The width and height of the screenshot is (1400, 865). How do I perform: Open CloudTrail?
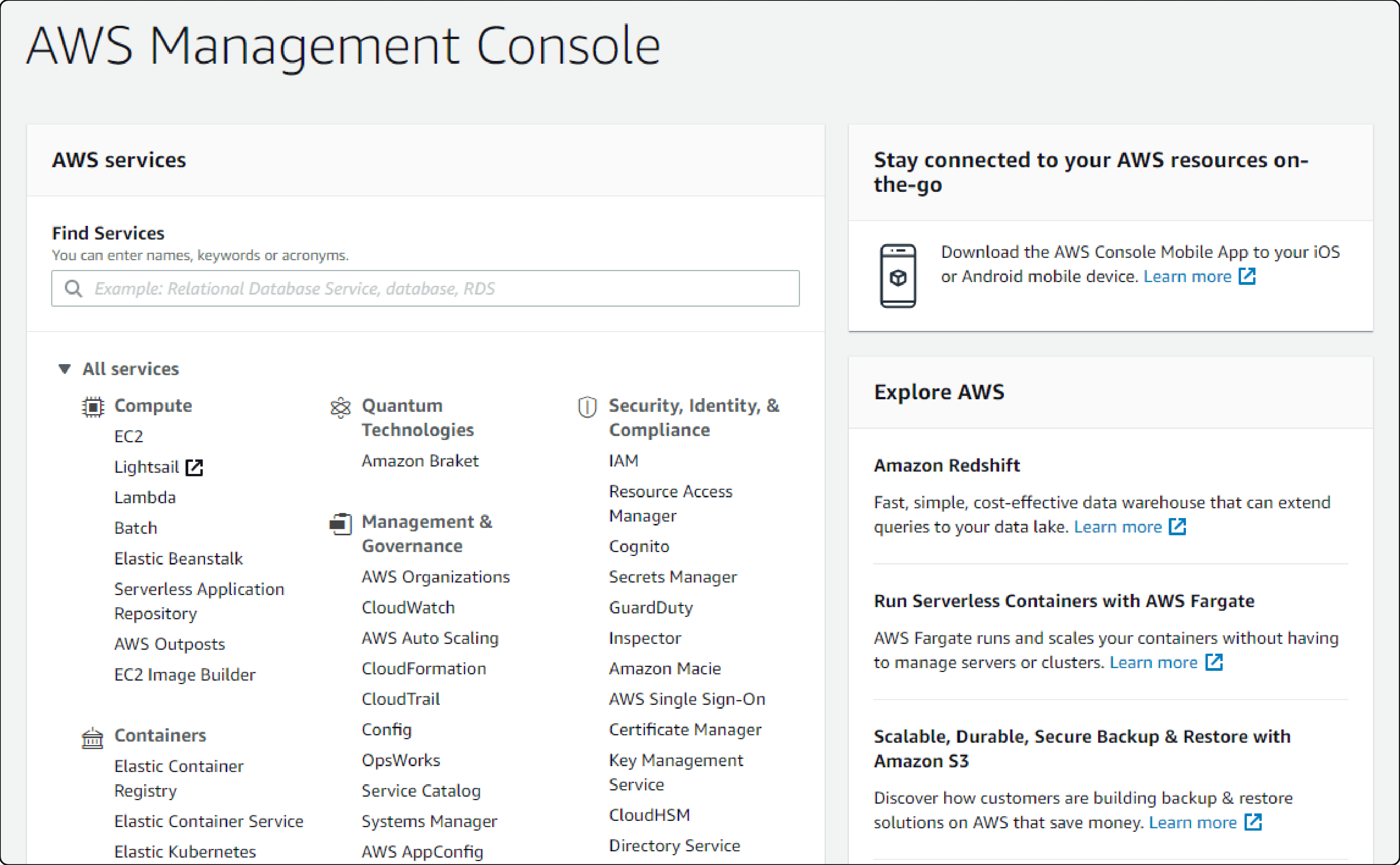401,699
